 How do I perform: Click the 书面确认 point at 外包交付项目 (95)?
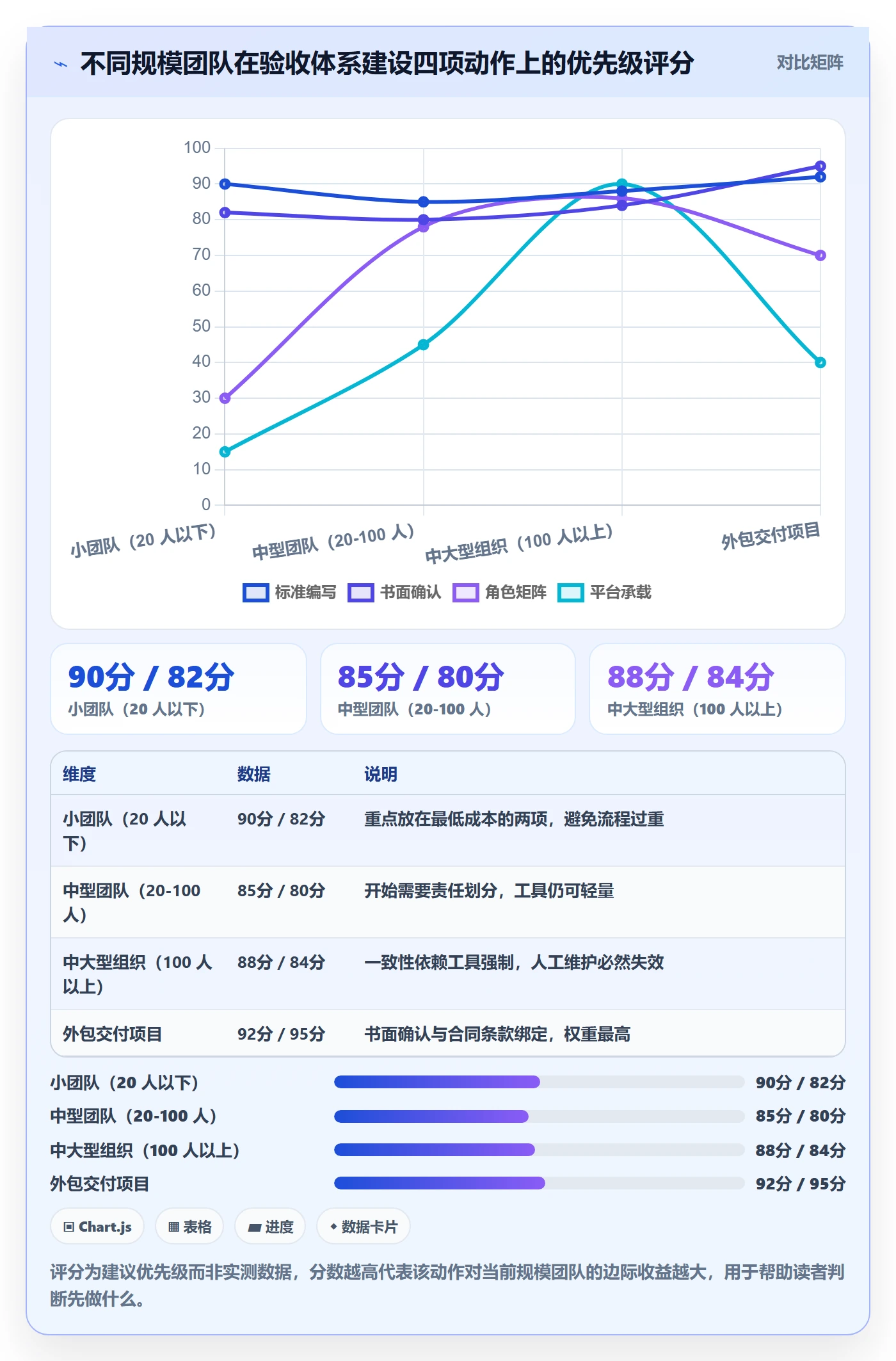click(820, 166)
